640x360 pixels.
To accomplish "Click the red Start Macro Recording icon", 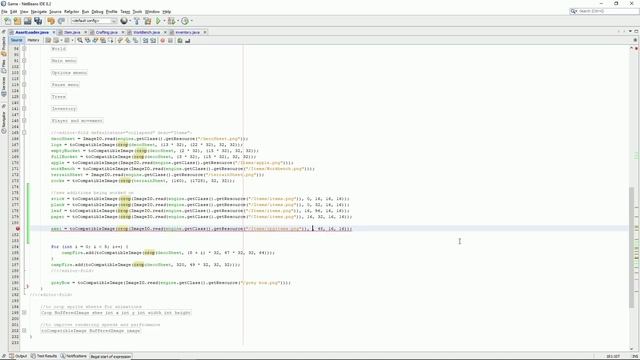I will click(x=162, y=40).
